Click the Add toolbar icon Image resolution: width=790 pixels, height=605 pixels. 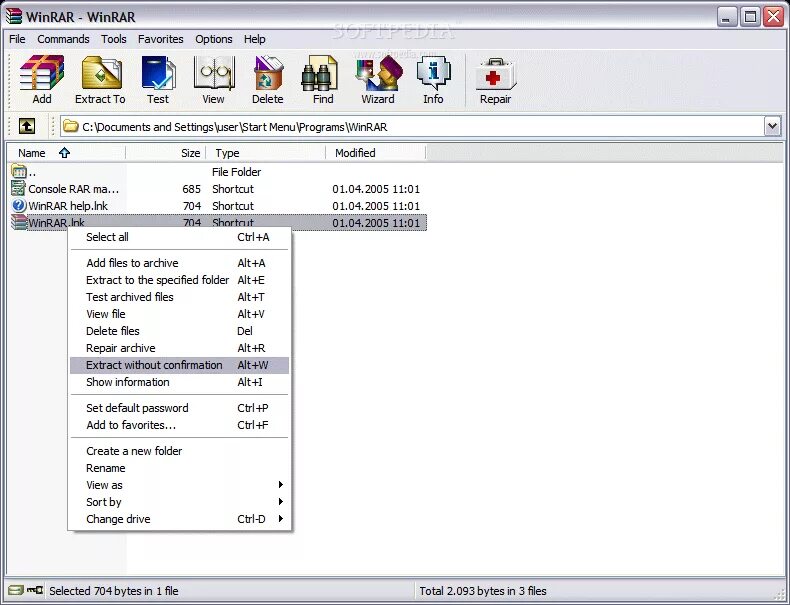coord(42,73)
